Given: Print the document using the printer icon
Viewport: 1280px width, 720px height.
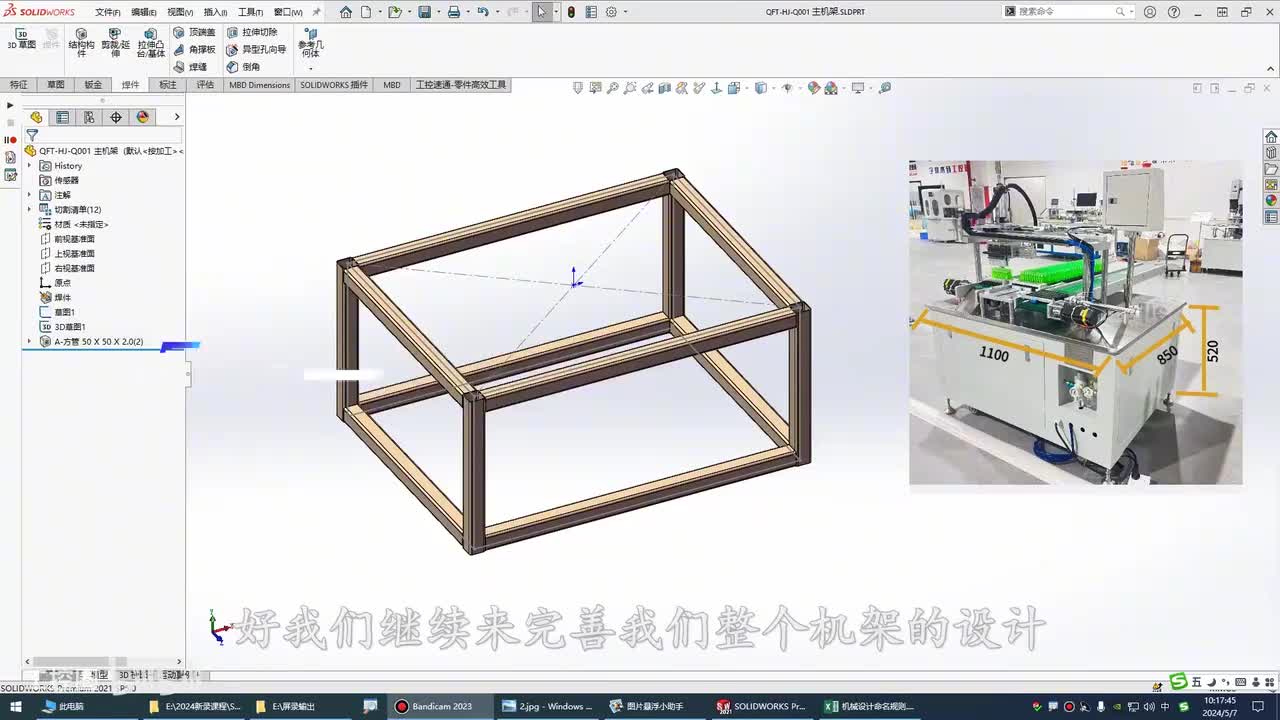Looking at the screenshot, I should [x=453, y=12].
